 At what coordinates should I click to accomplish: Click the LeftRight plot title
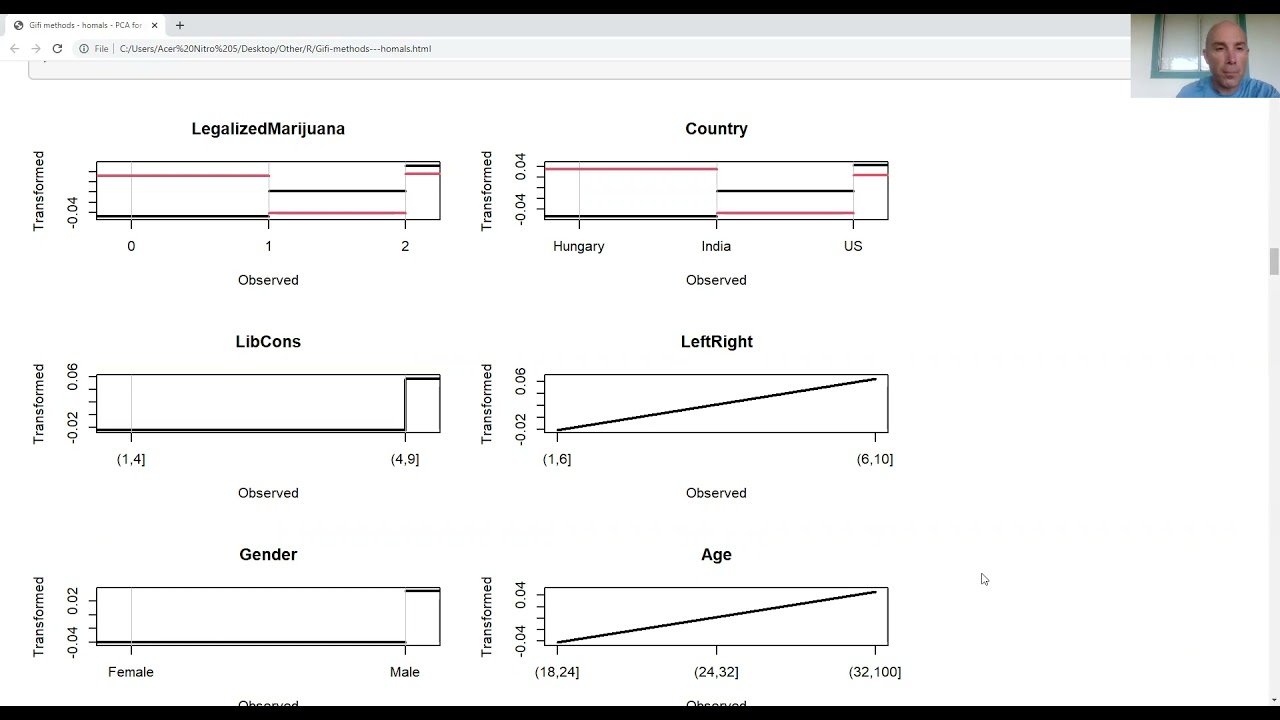pyautogui.click(x=716, y=342)
